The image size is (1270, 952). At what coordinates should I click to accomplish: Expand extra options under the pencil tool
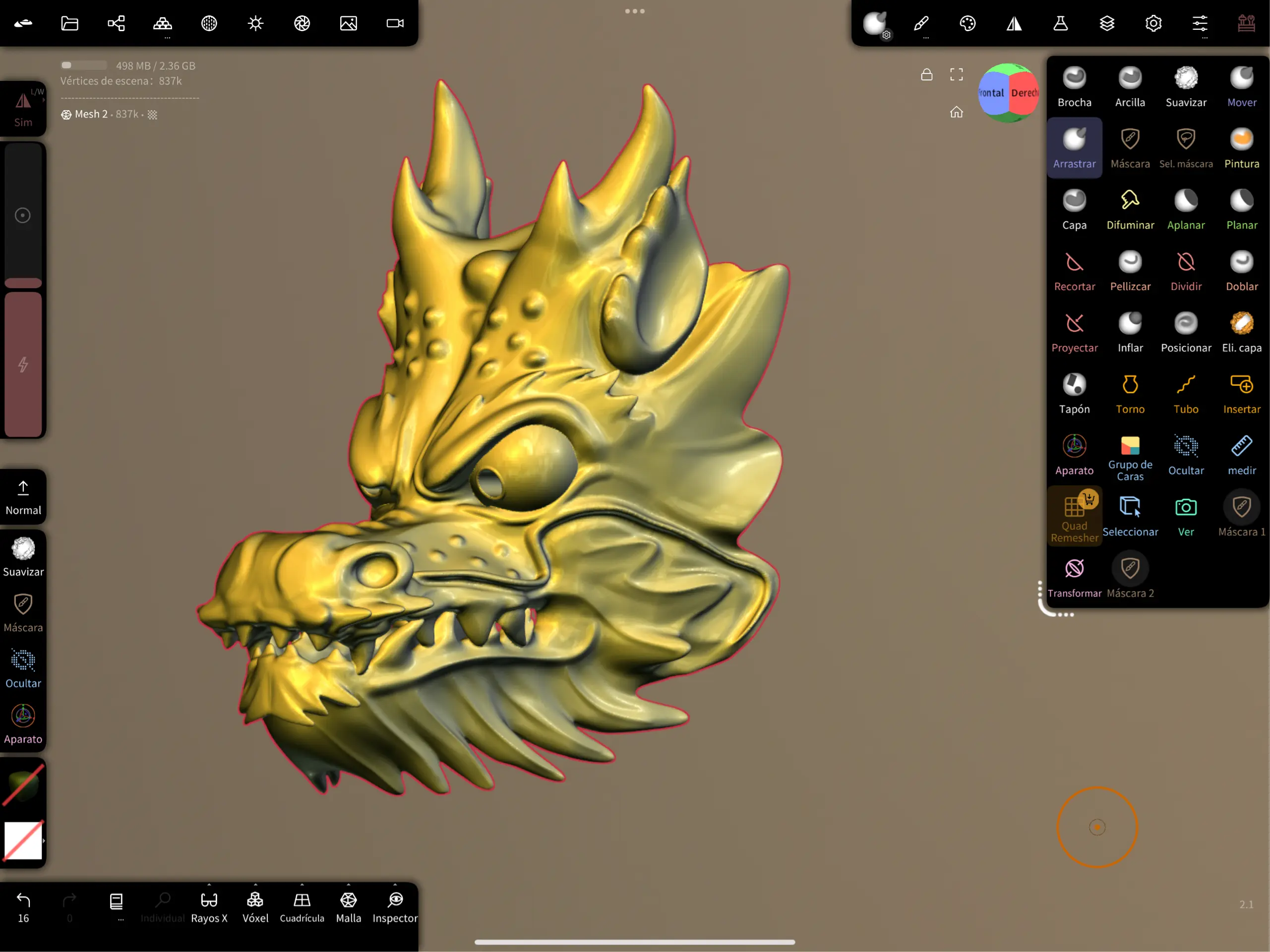[x=925, y=38]
